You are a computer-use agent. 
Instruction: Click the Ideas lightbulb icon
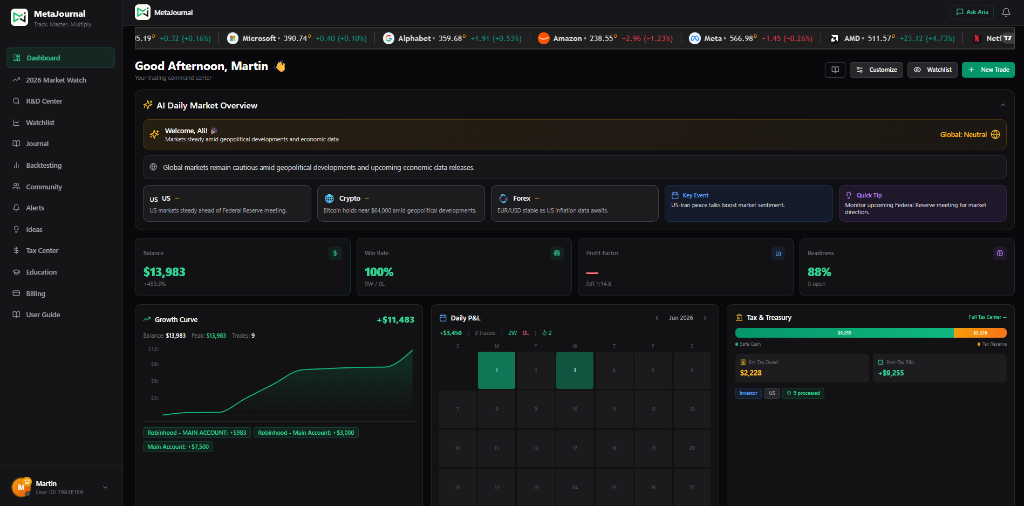[16, 229]
